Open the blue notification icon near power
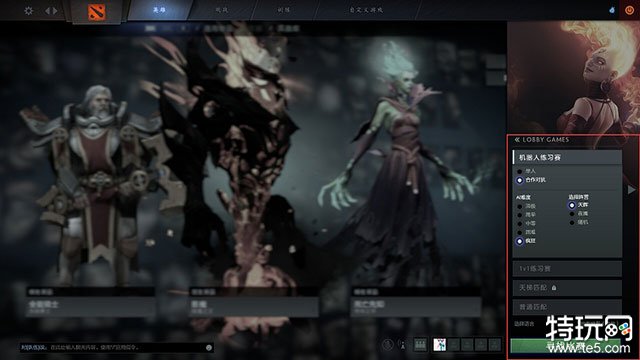Viewport: 640px width, 360px height. pyautogui.click(x=612, y=10)
